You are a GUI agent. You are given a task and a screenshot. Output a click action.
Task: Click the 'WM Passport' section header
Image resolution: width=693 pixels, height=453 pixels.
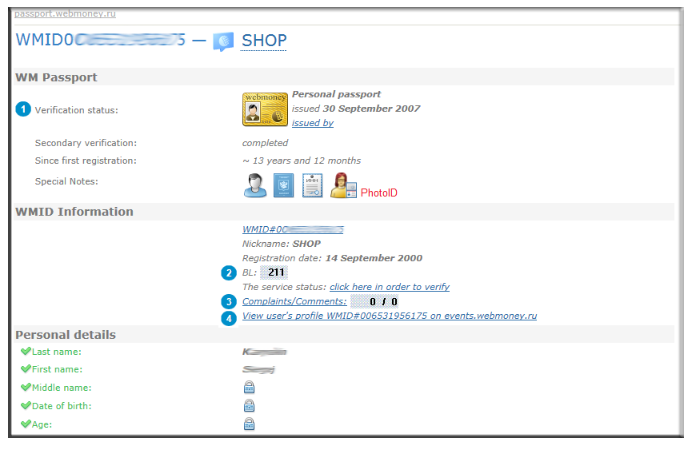point(56,77)
